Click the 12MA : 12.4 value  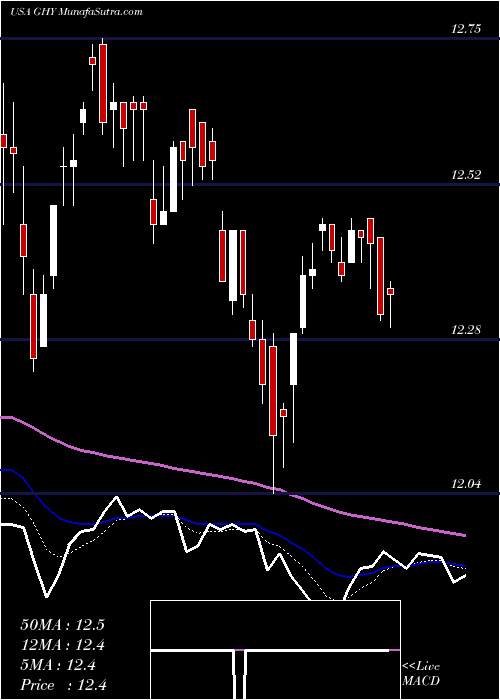[x=62, y=645]
